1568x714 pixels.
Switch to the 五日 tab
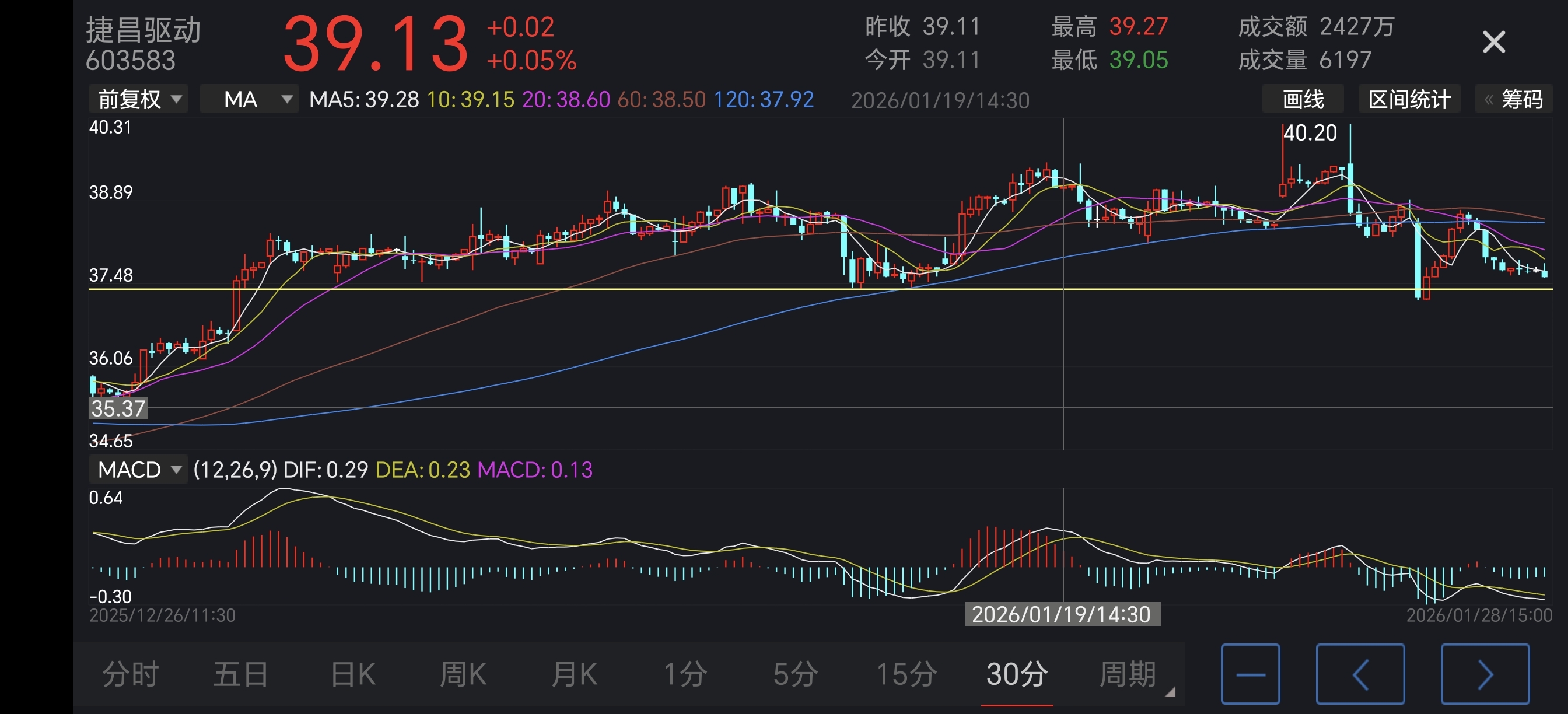tap(241, 674)
